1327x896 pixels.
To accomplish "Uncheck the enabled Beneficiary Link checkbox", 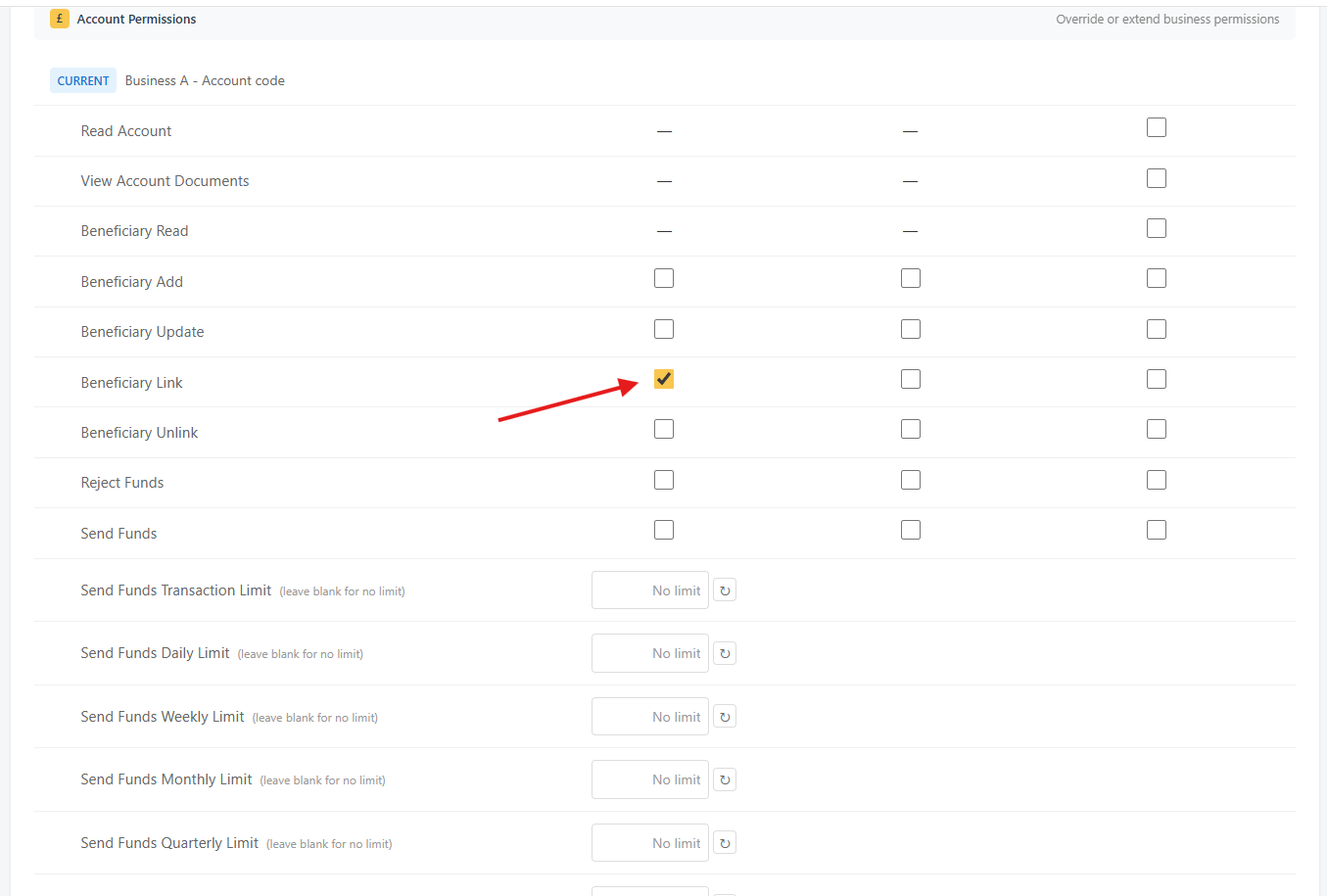I will [663, 379].
